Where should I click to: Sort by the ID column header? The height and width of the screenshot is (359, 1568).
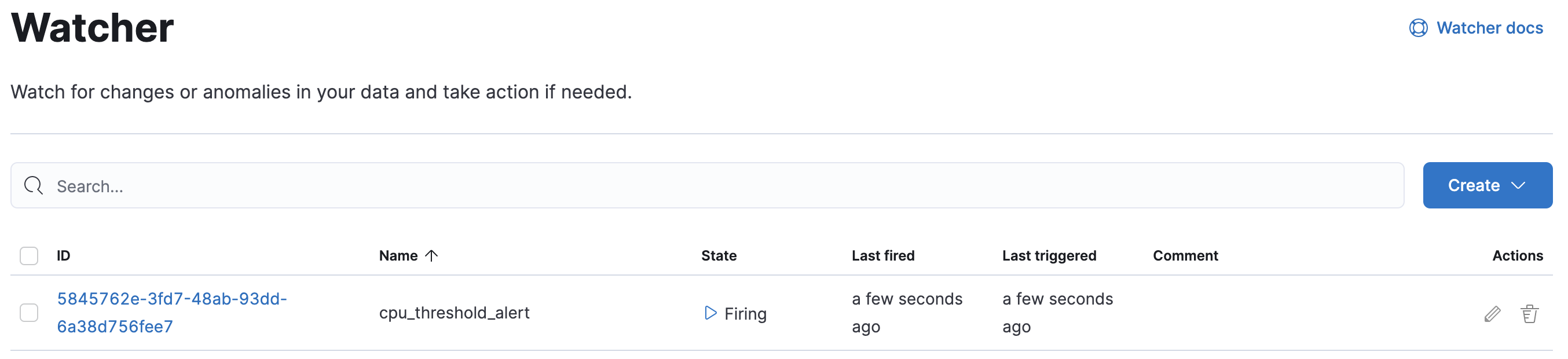coord(63,255)
